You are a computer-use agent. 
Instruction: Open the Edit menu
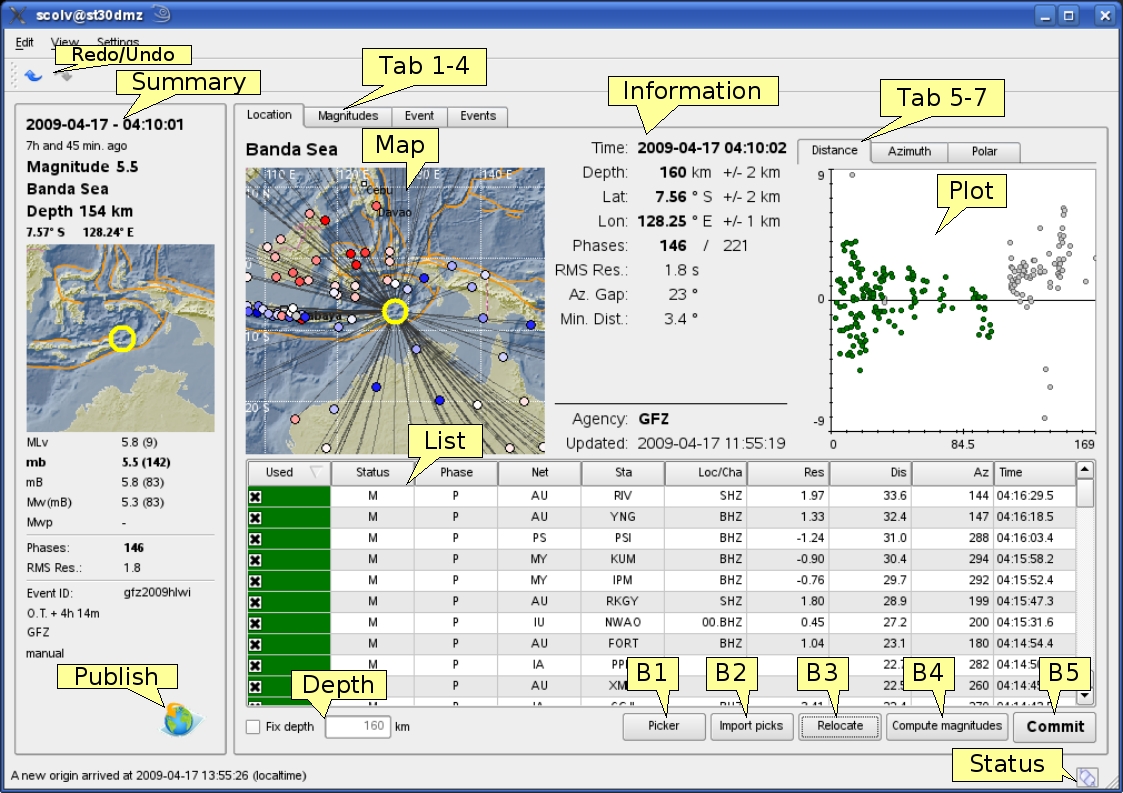pos(24,43)
